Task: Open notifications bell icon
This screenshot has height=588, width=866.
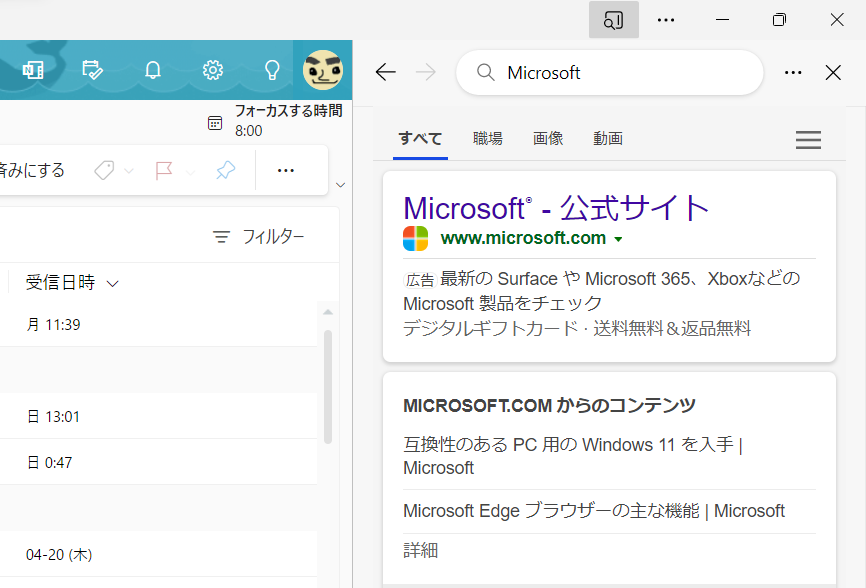Action: pyautogui.click(x=153, y=70)
